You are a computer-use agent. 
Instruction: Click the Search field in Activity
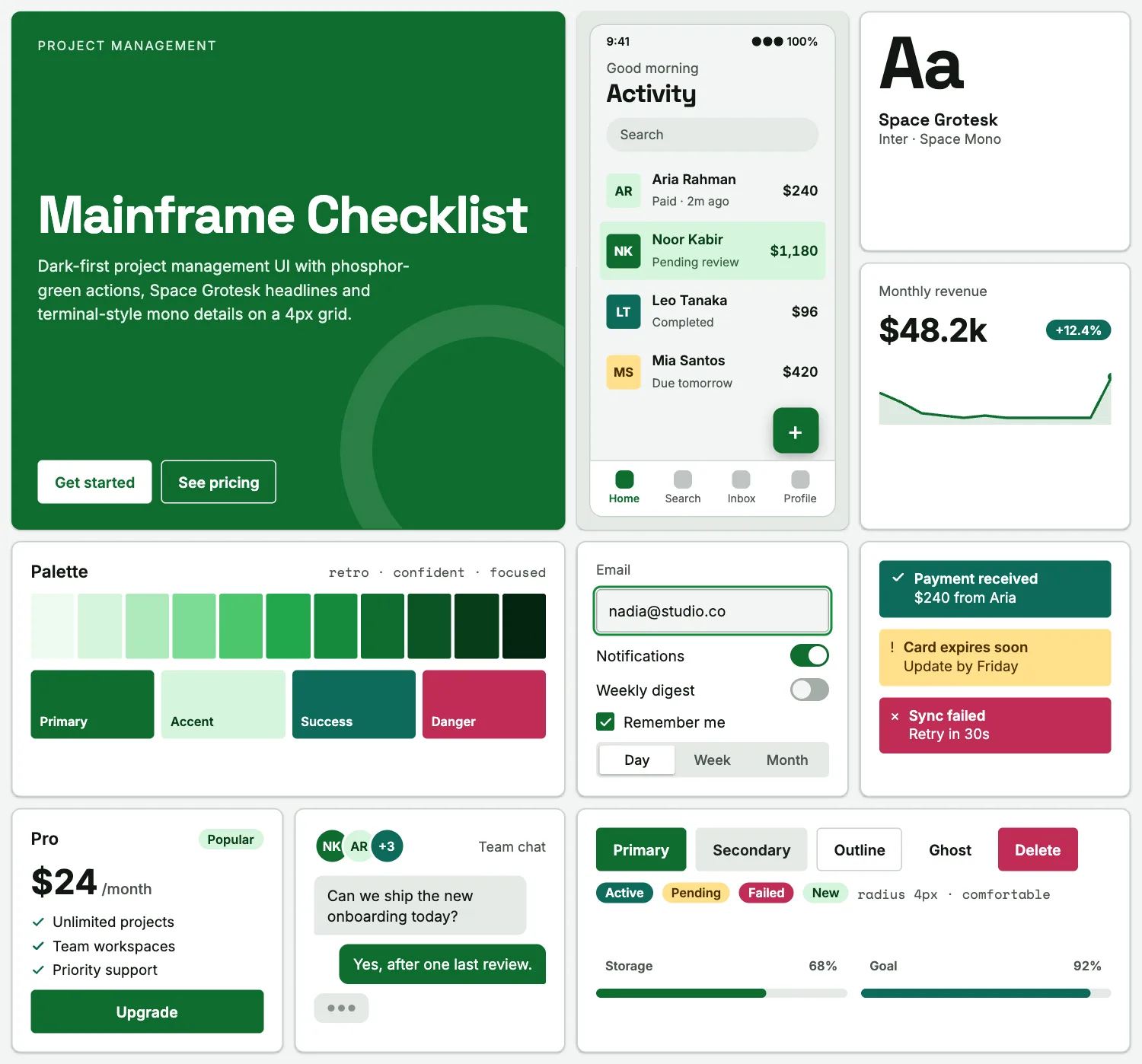click(x=713, y=135)
